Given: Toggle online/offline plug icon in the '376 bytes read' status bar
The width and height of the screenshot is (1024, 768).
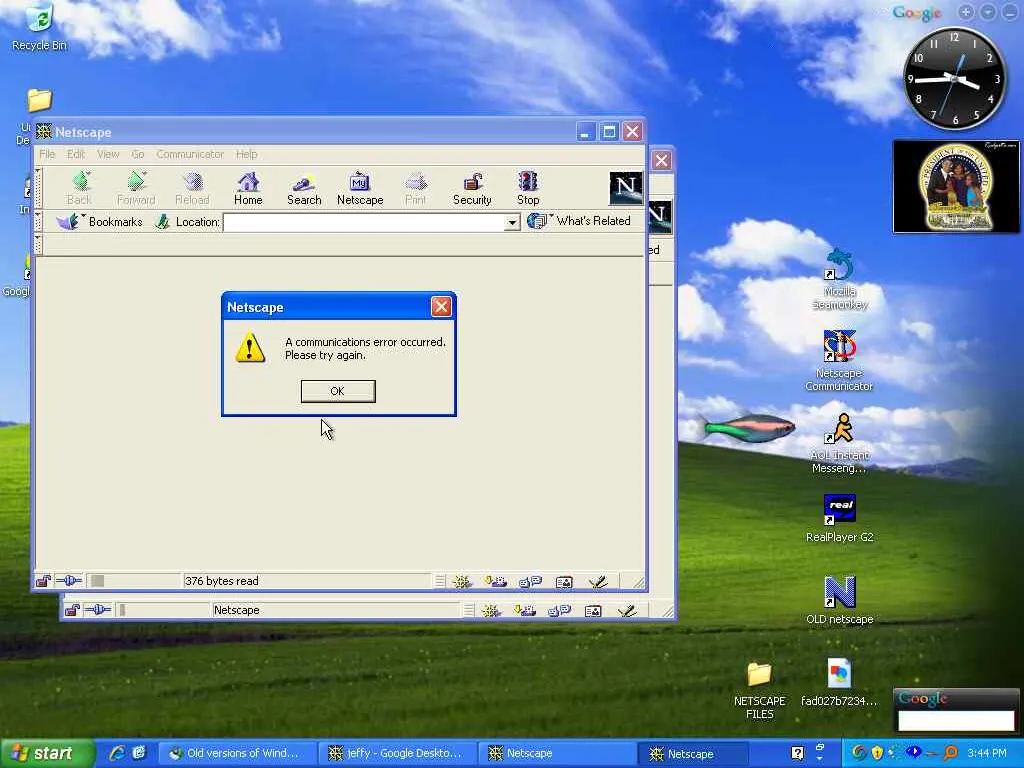Looking at the screenshot, I should click(x=69, y=581).
